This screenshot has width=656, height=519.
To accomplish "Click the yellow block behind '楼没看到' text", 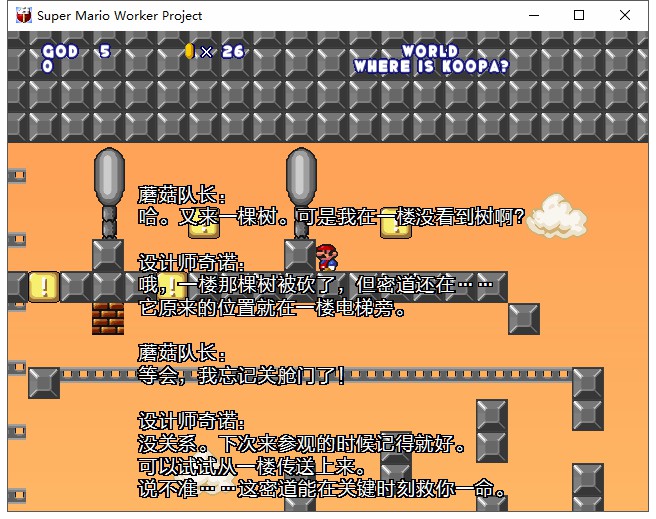I will coord(396,224).
